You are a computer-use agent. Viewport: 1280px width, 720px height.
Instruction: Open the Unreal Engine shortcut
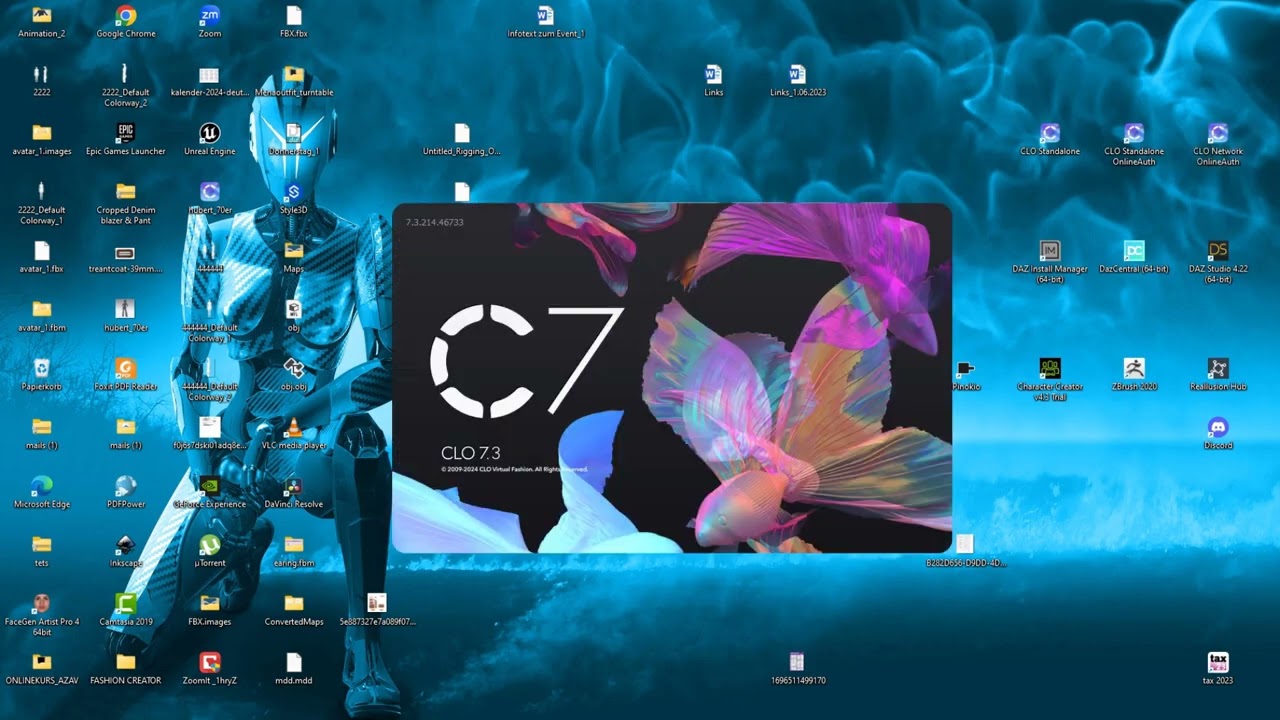point(209,133)
